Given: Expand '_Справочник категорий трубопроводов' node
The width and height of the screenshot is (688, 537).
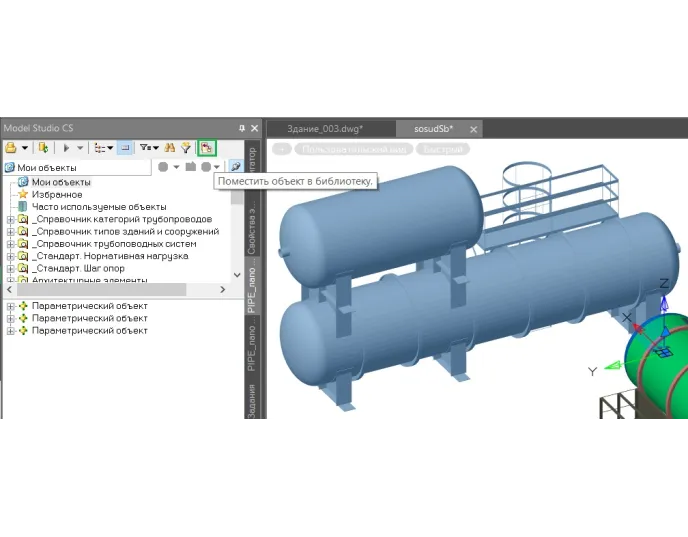Looking at the screenshot, I should 10,219.
